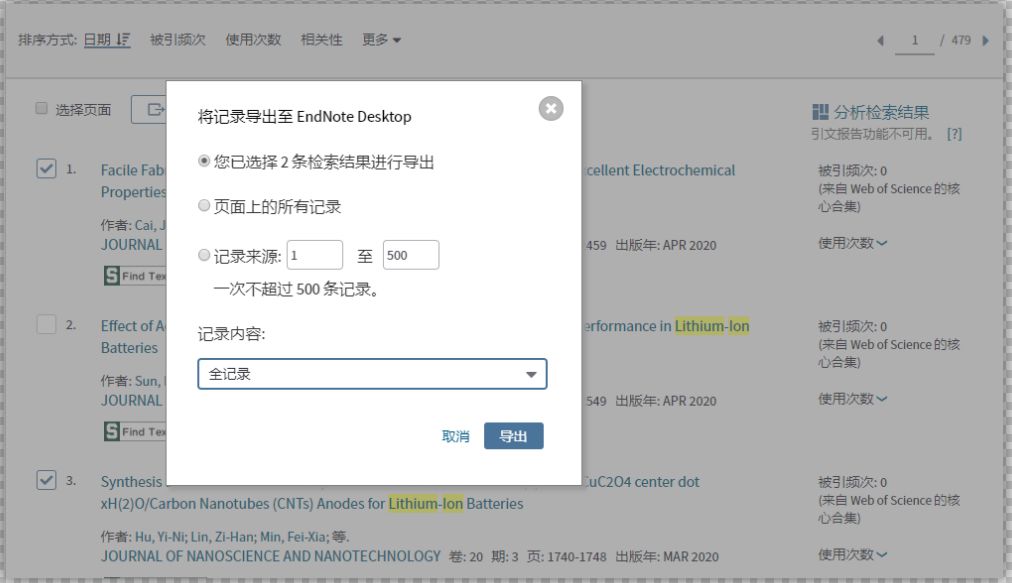Toggle the 选择页面 checkbox
1012x583 pixels.
coord(41,108)
